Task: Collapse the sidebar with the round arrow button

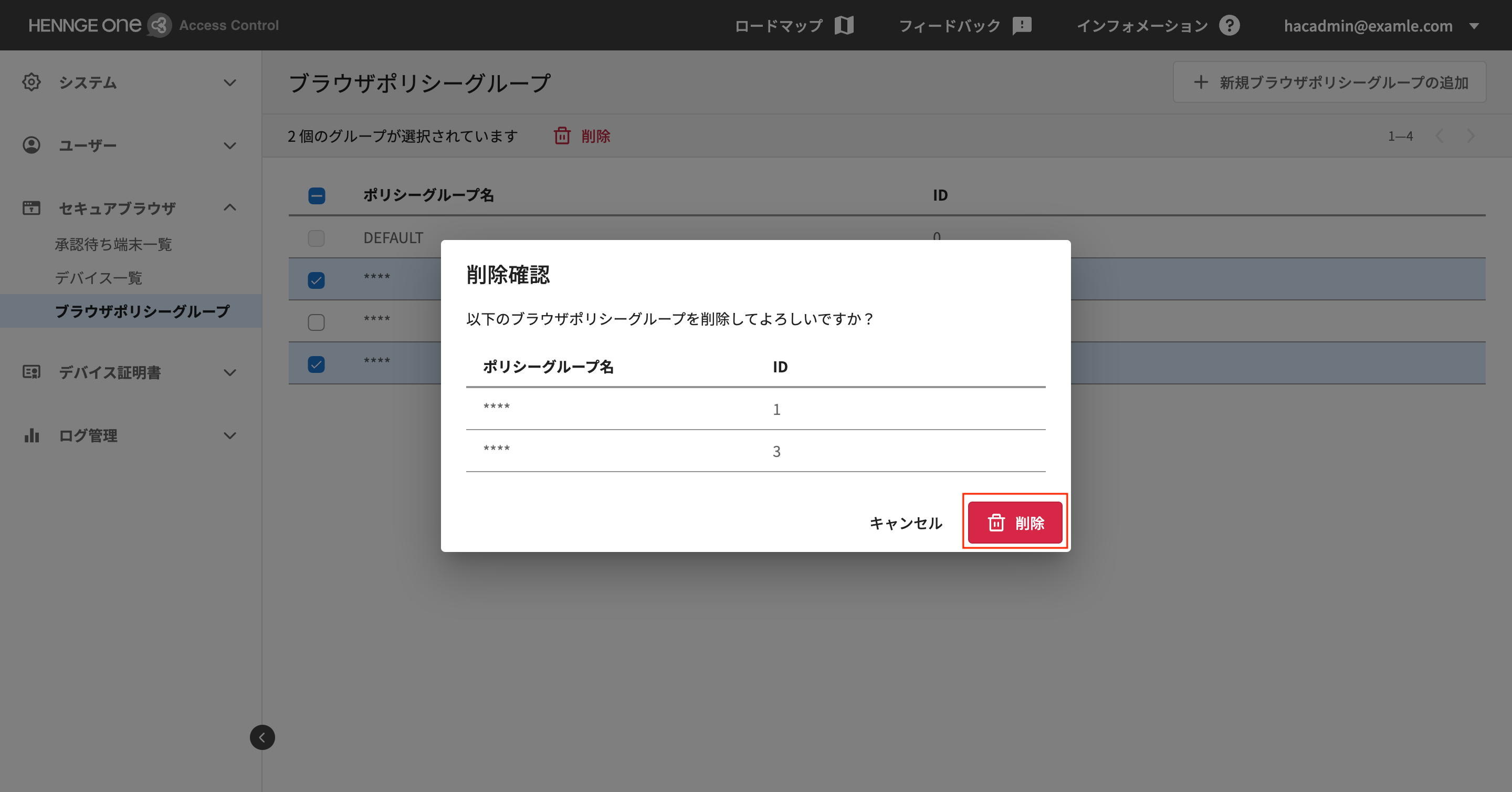Action: tap(262, 737)
